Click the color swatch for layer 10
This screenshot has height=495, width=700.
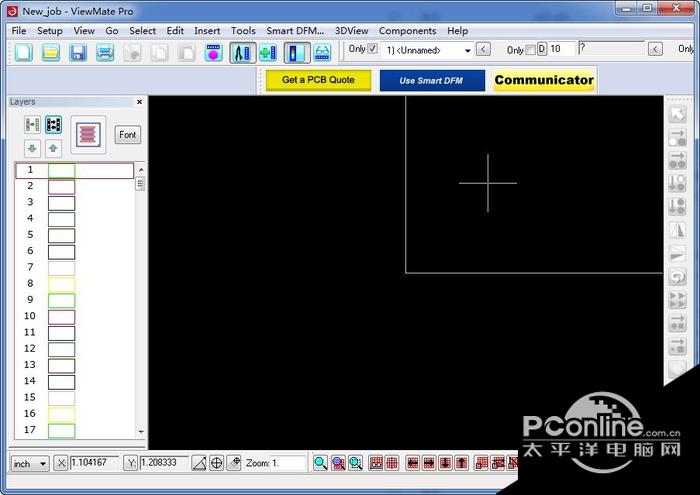pos(62,317)
